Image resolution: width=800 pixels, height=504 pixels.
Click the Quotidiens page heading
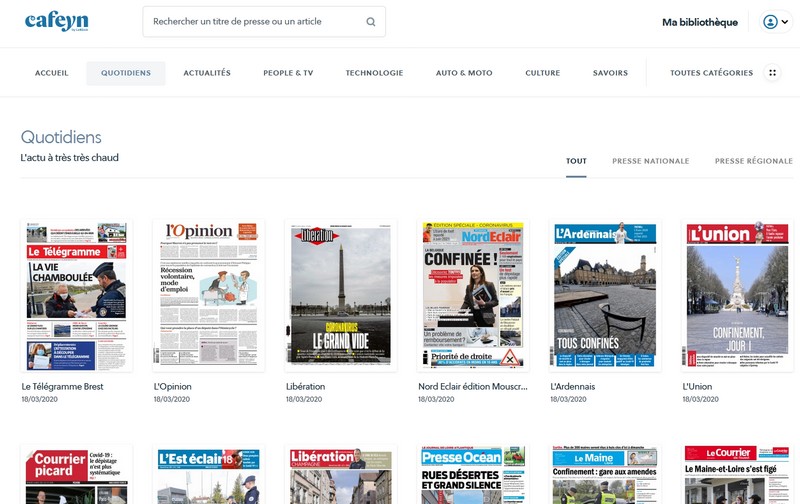pyautogui.click(x=61, y=137)
